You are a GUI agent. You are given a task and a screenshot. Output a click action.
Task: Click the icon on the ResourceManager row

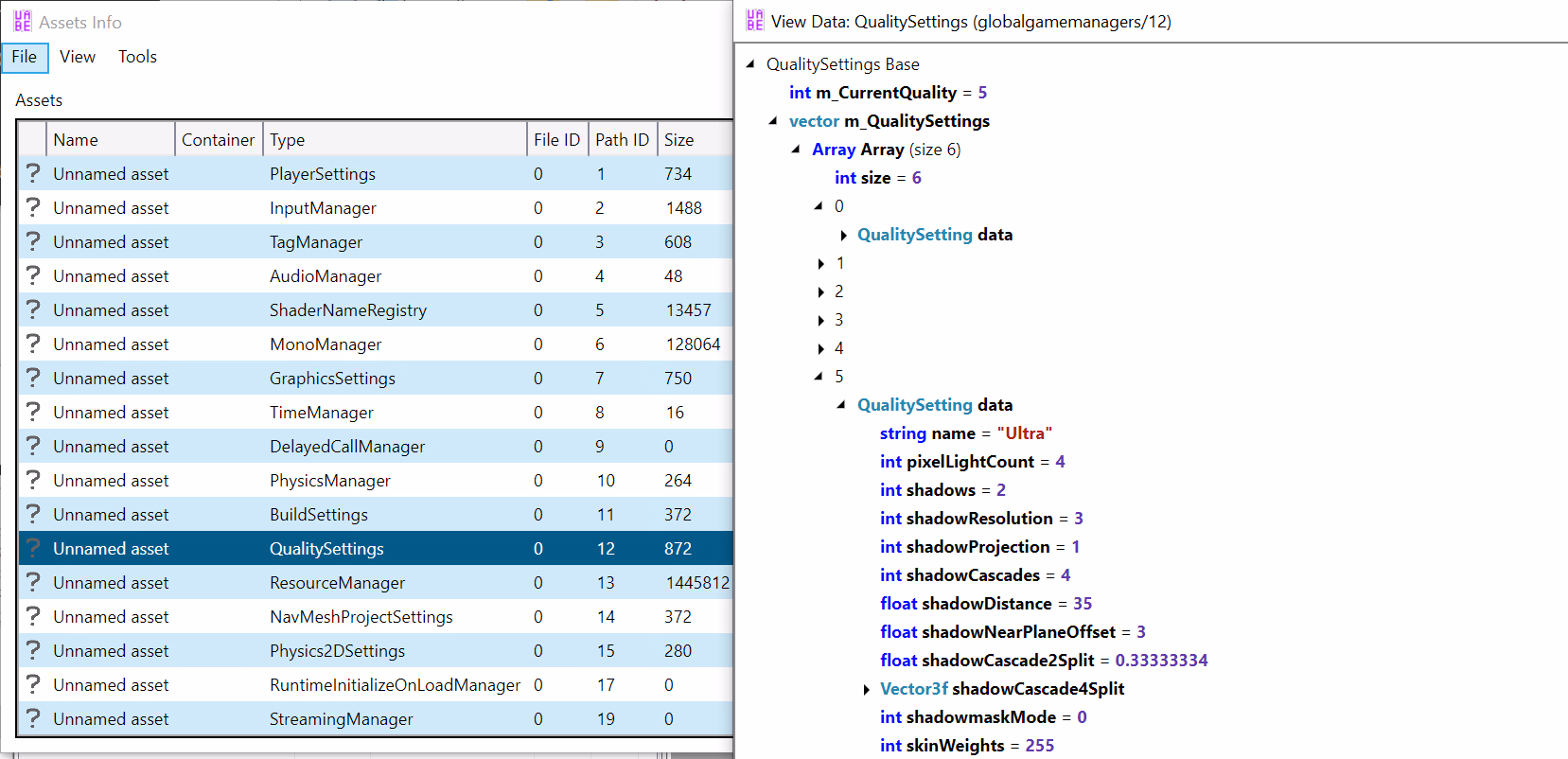[33, 582]
